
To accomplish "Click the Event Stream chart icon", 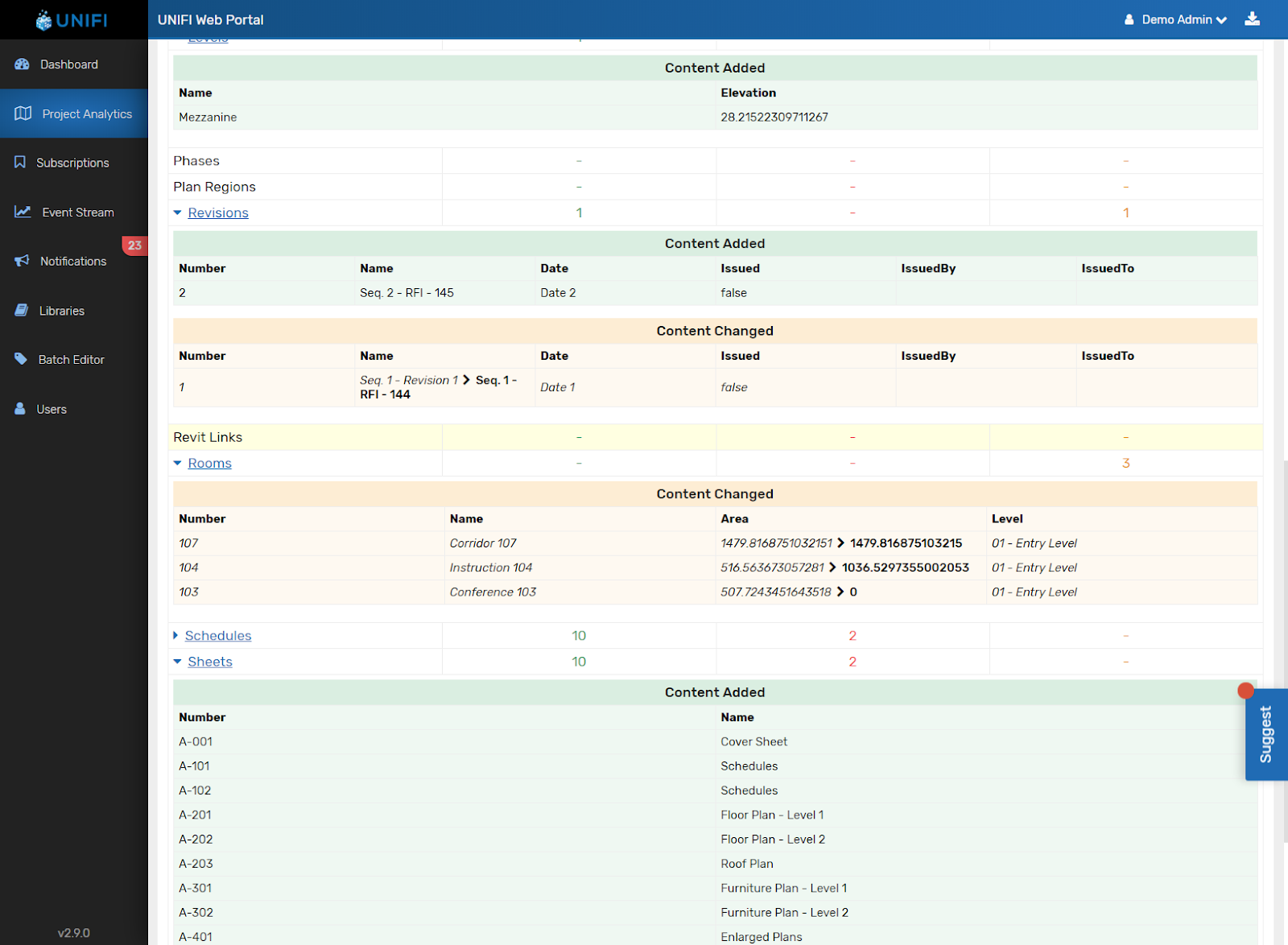I will pos(23,212).
